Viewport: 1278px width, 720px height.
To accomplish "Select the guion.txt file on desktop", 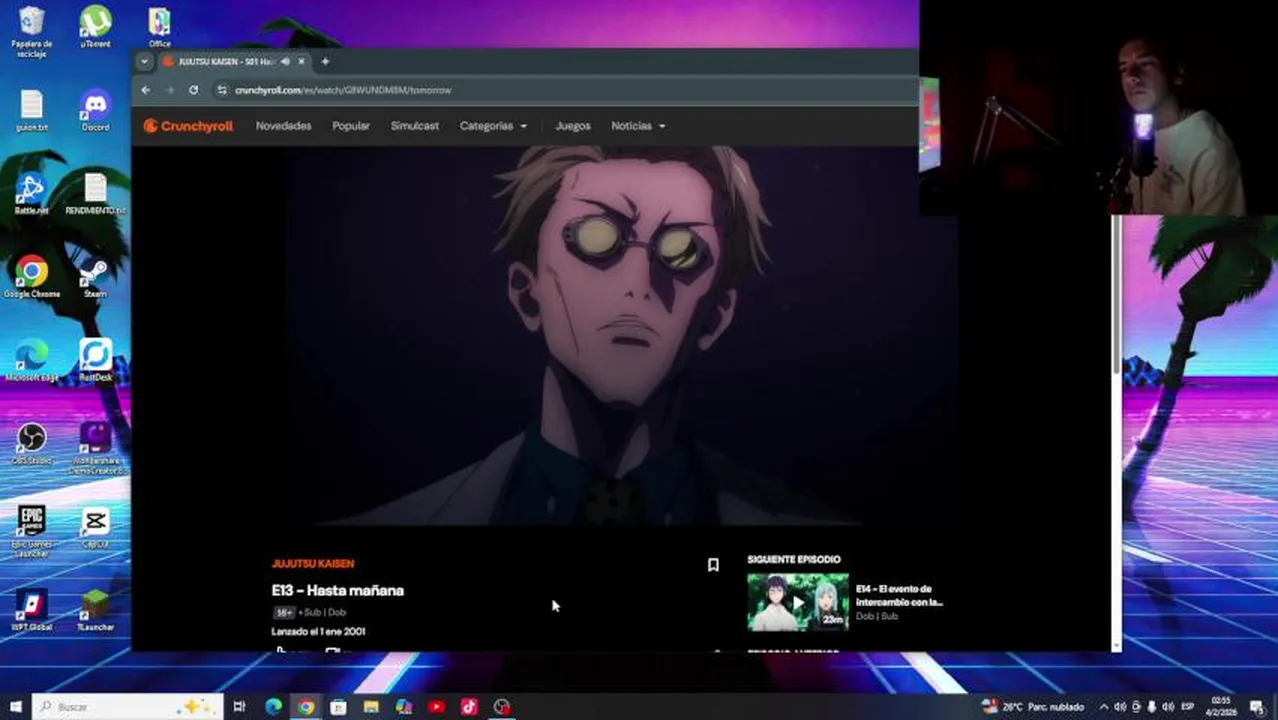I will coord(32,110).
